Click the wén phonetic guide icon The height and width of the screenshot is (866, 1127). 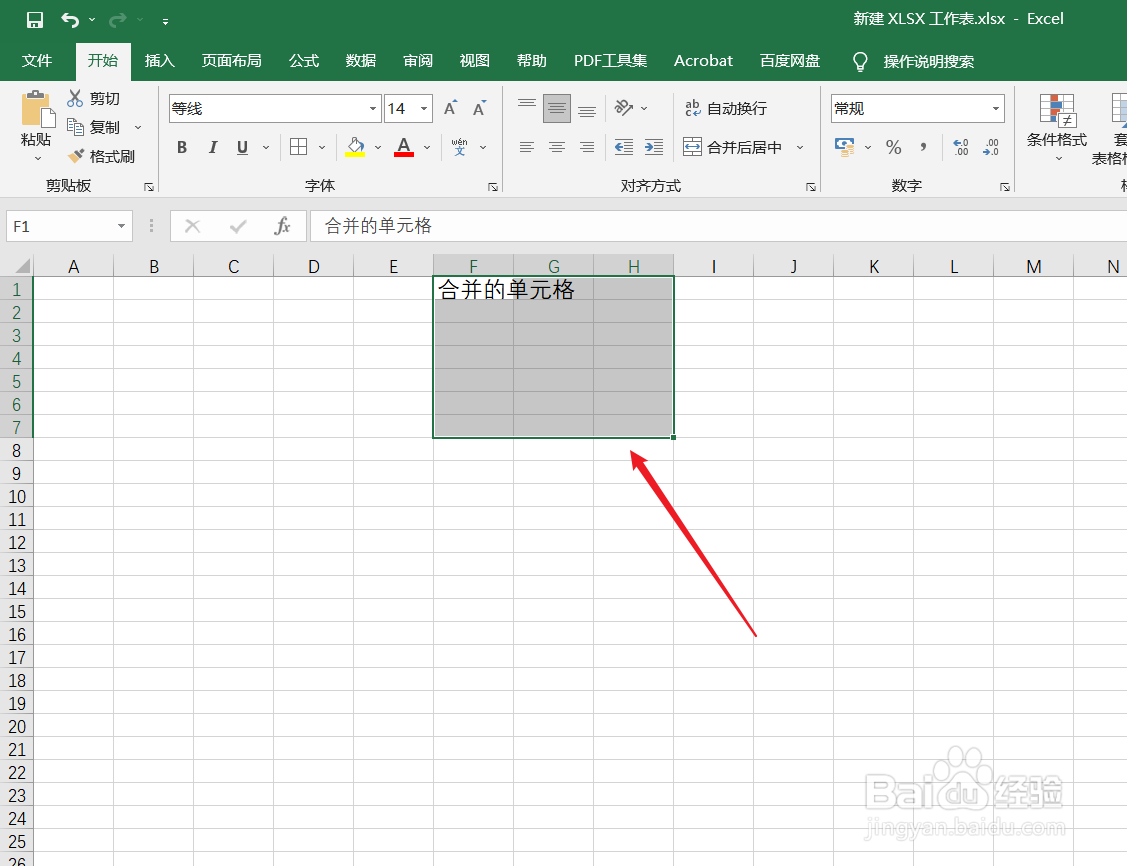click(459, 147)
